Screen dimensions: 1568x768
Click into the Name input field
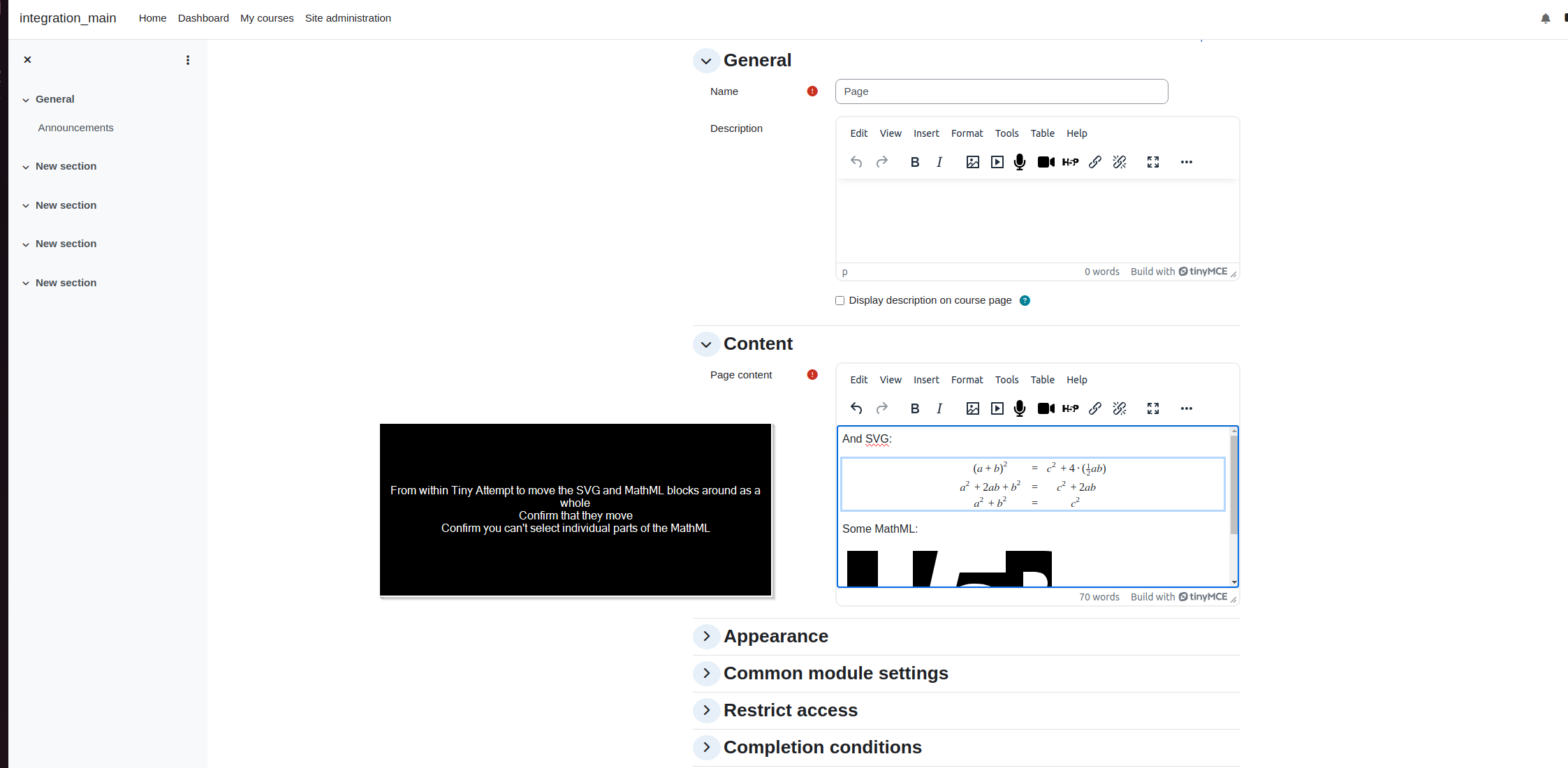coord(1002,91)
